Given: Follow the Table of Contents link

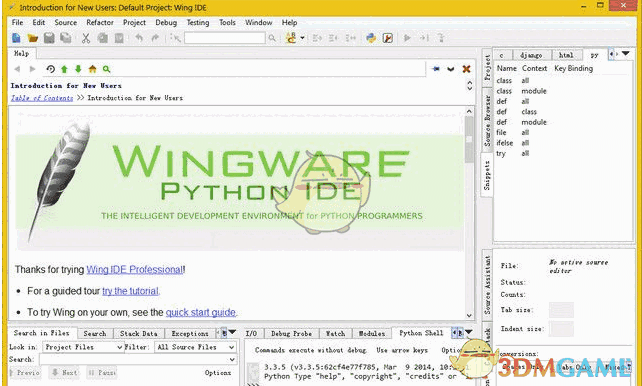Looking at the screenshot, I should tap(42, 98).
